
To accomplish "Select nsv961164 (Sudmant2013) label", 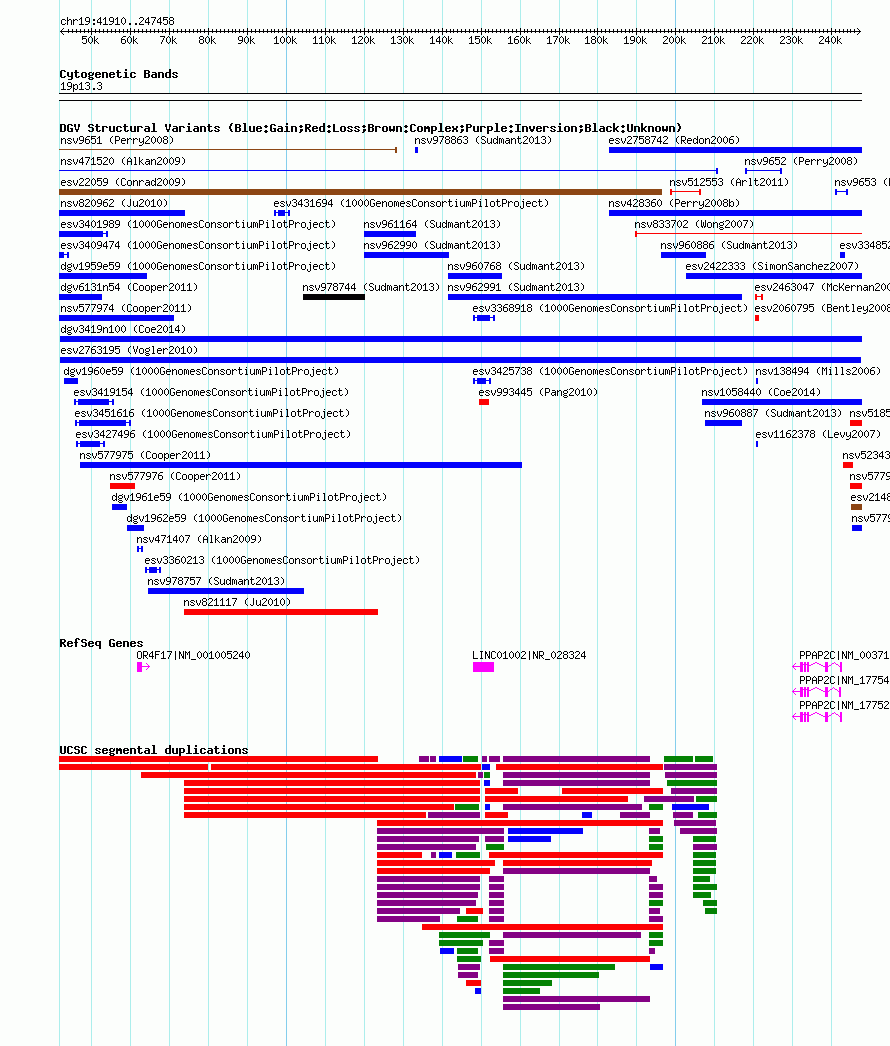I will pos(432,224).
